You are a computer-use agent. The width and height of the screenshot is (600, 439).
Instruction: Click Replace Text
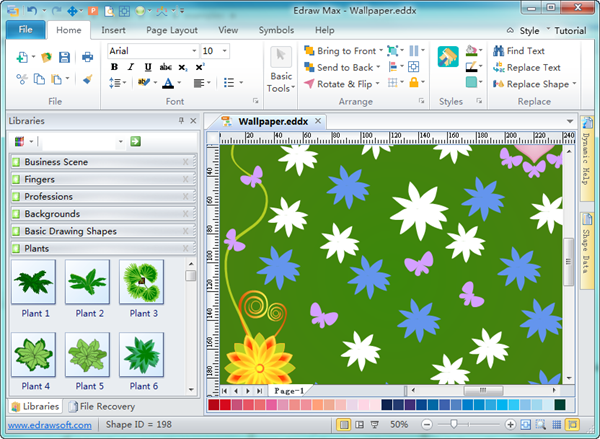click(x=527, y=68)
